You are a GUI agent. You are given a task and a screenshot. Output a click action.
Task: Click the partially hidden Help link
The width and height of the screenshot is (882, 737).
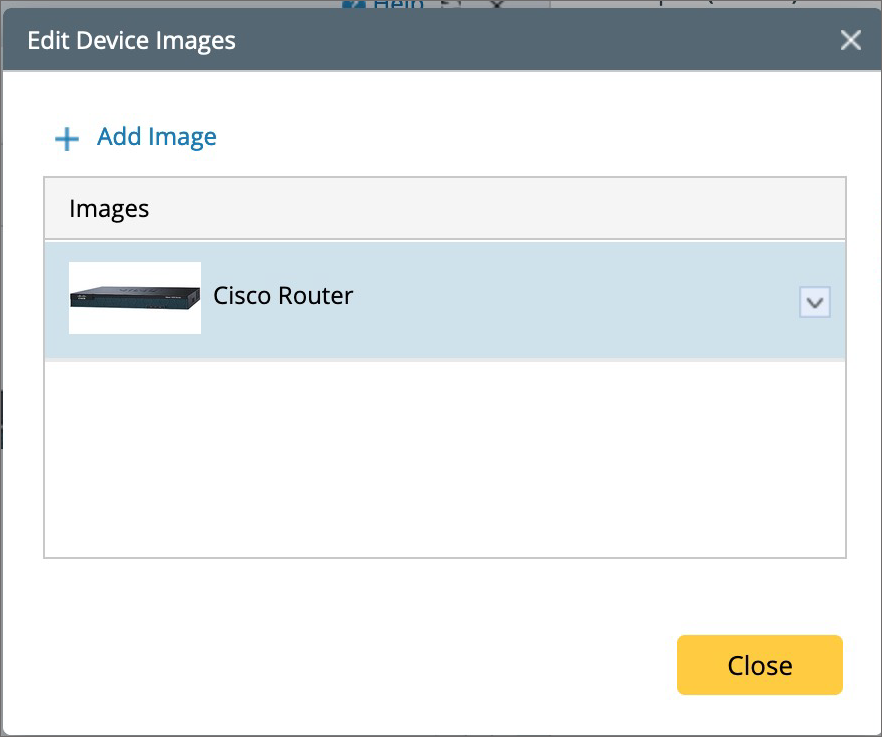point(398,5)
